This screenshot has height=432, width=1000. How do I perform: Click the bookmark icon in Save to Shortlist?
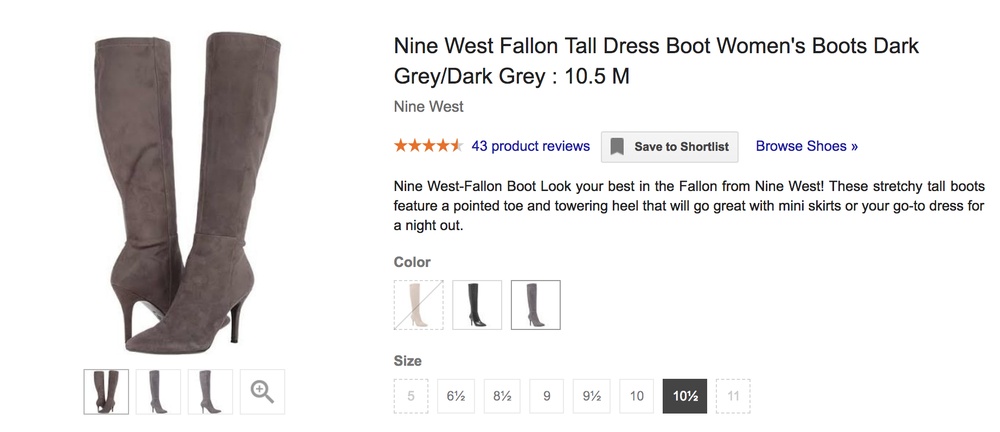tap(617, 147)
